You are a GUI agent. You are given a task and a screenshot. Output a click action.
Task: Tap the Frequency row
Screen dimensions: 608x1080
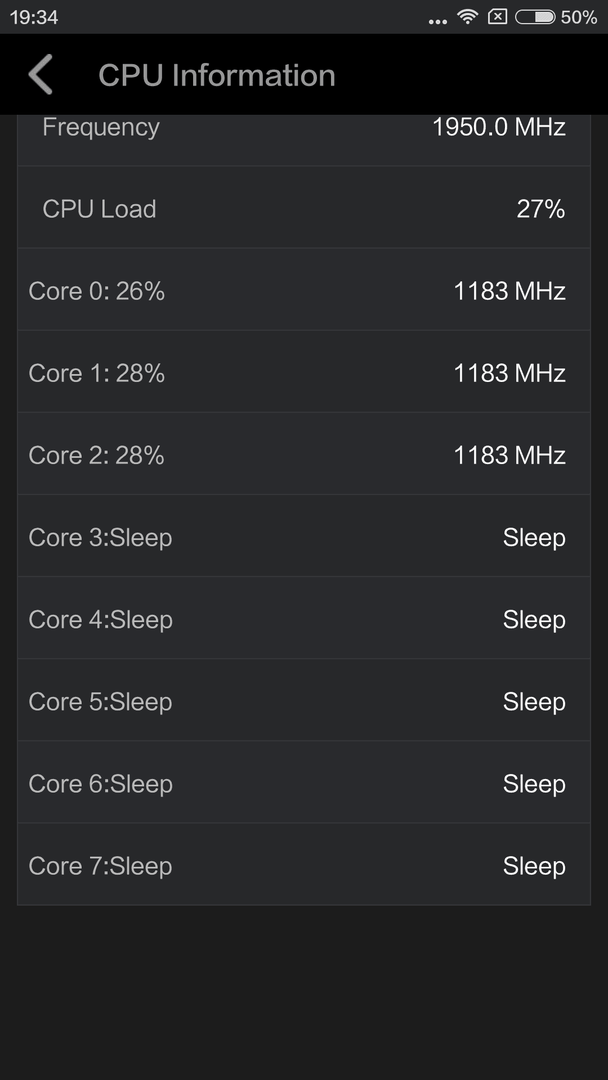(x=304, y=140)
